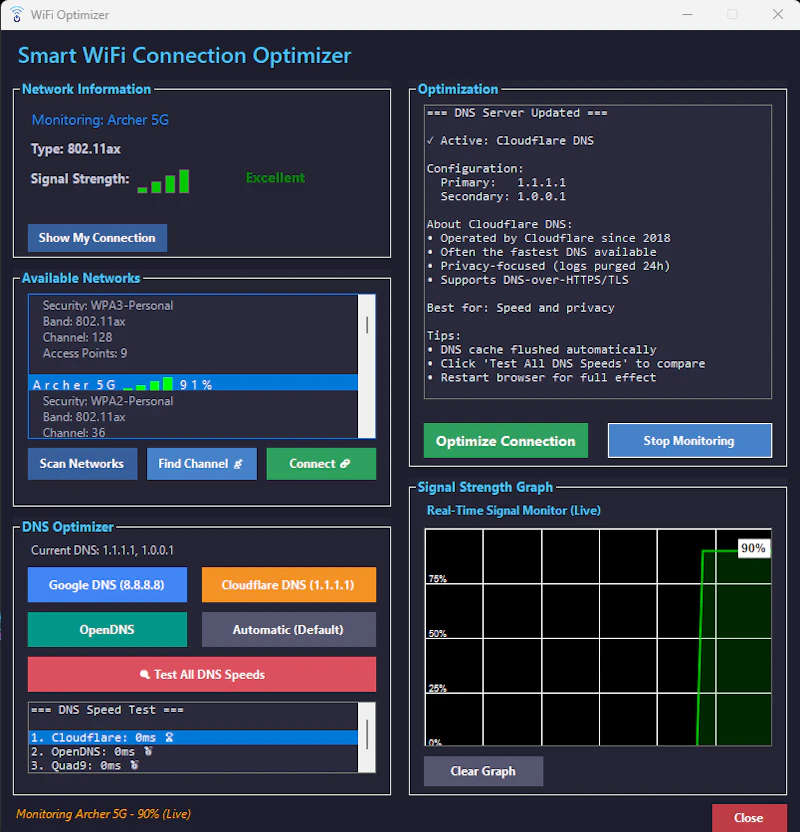Image resolution: width=800 pixels, height=832 pixels.
Task: Click 'Security: WPA2-Personal' line in list
Action: pos(108,401)
